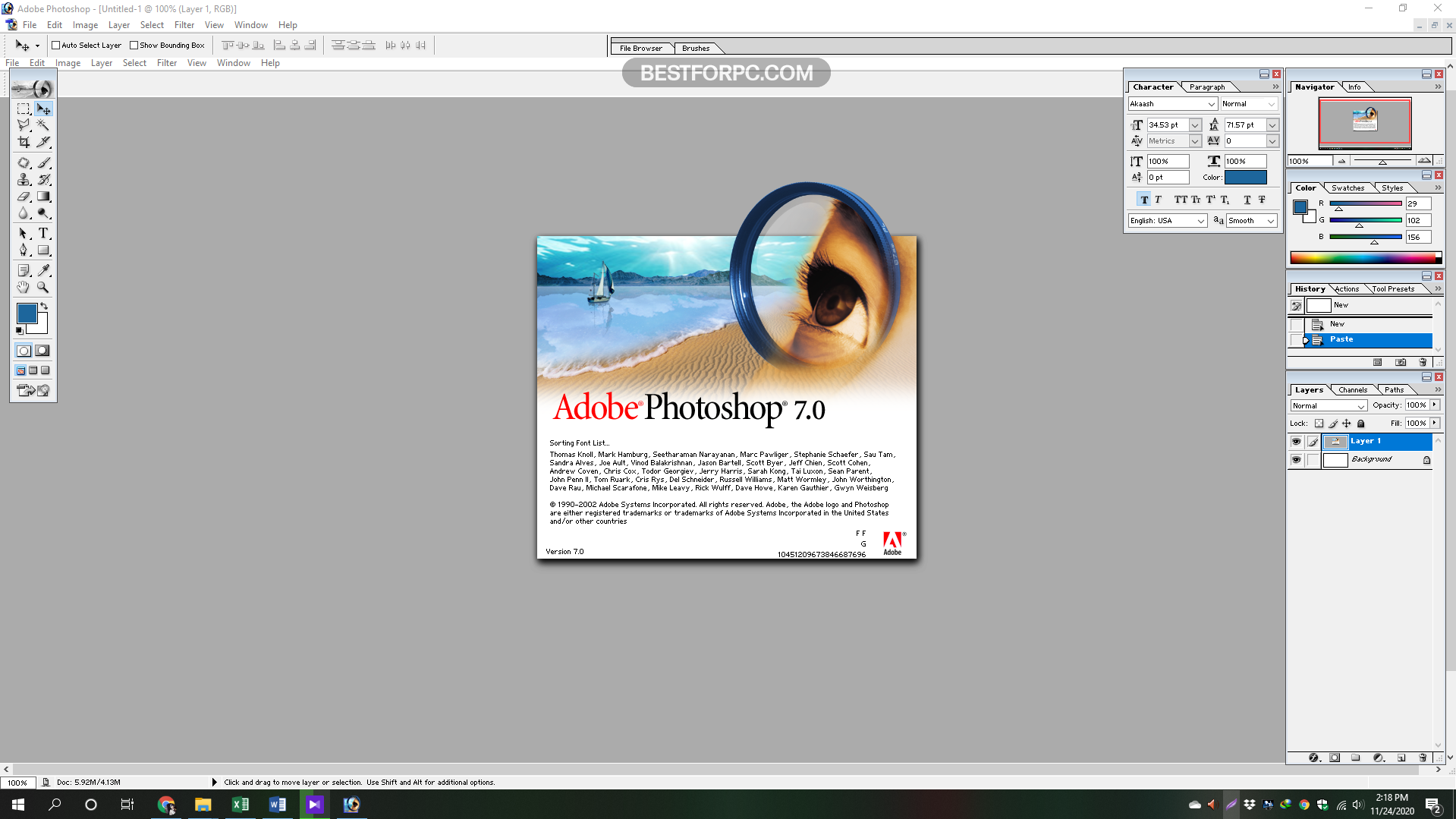Viewport: 1456px width, 819px height.
Task: Open the Opacity slider arrow in Layers
Action: click(x=1435, y=405)
